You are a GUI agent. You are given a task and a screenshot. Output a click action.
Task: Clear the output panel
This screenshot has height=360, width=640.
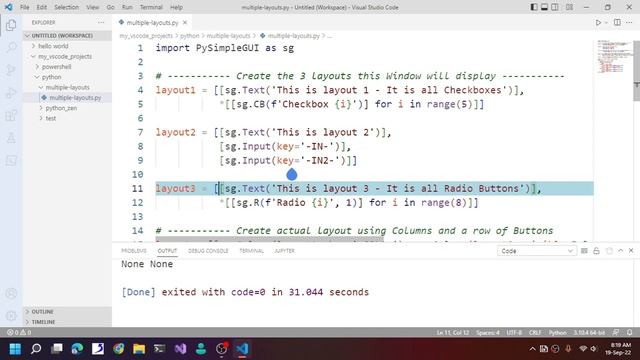(584, 251)
